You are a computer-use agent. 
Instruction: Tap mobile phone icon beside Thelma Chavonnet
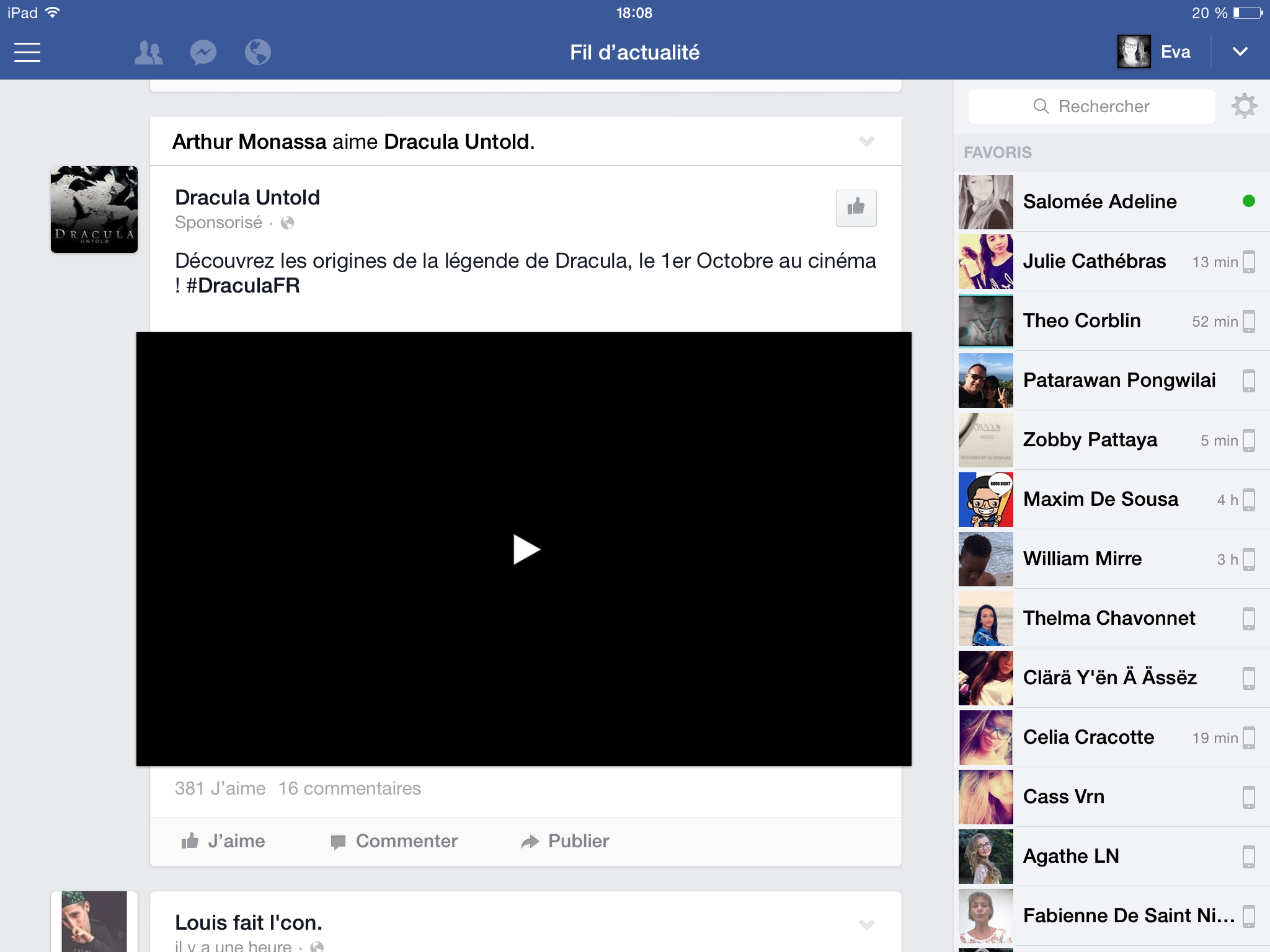1249,619
